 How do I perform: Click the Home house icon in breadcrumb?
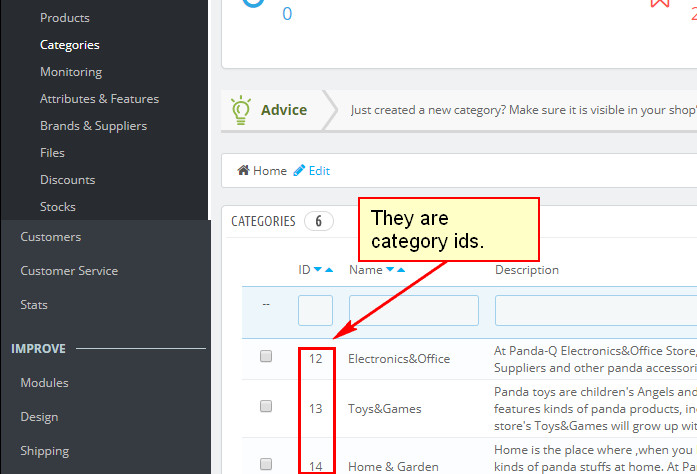click(x=243, y=170)
